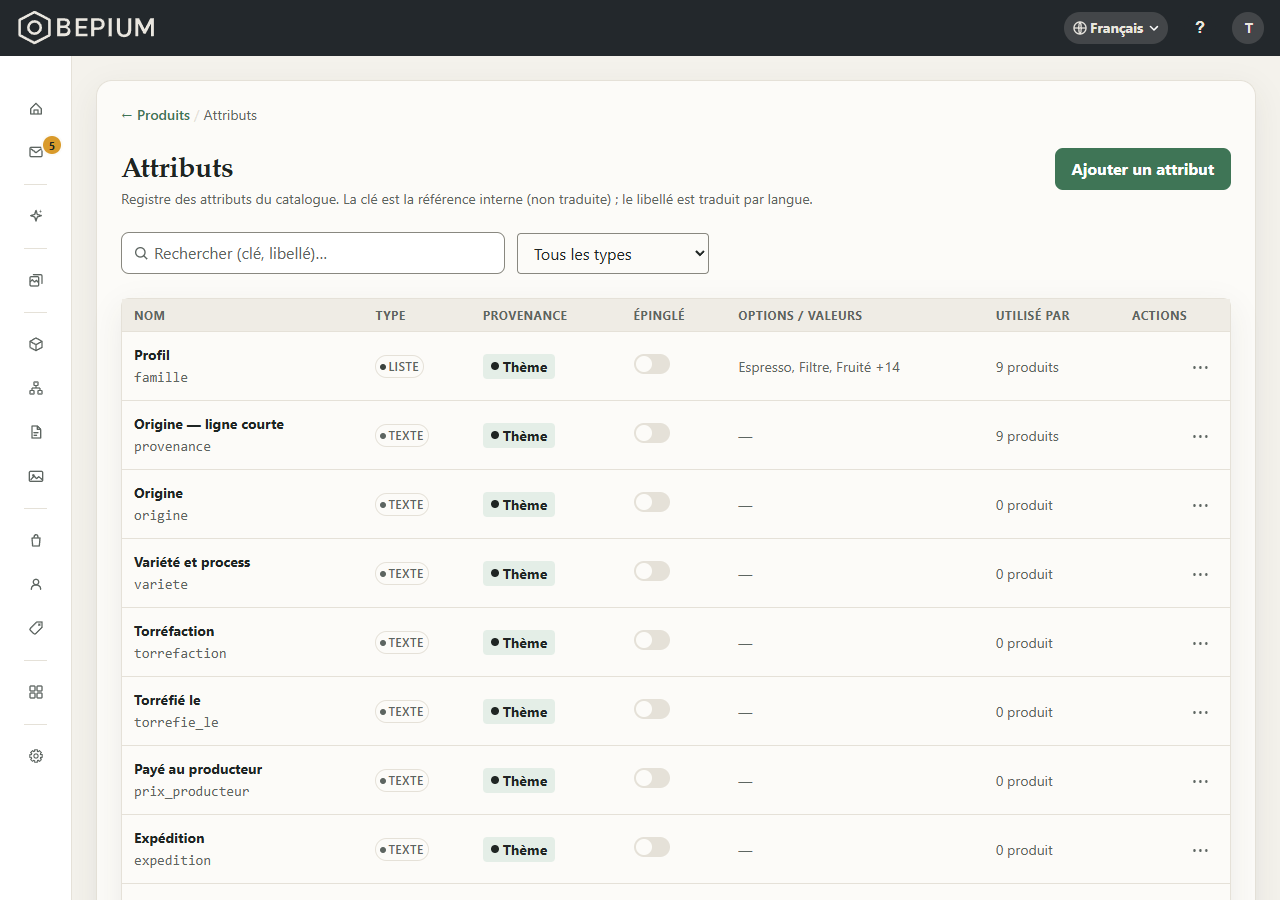Open the media image icon in sidebar
Image resolution: width=1280 pixels, height=900 pixels.
(36, 476)
